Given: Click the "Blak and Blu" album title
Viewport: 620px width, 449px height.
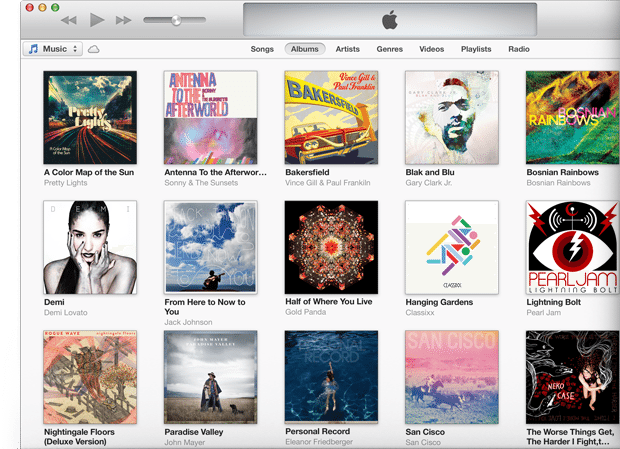Looking at the screenshot, I should [x=430, y=172].
